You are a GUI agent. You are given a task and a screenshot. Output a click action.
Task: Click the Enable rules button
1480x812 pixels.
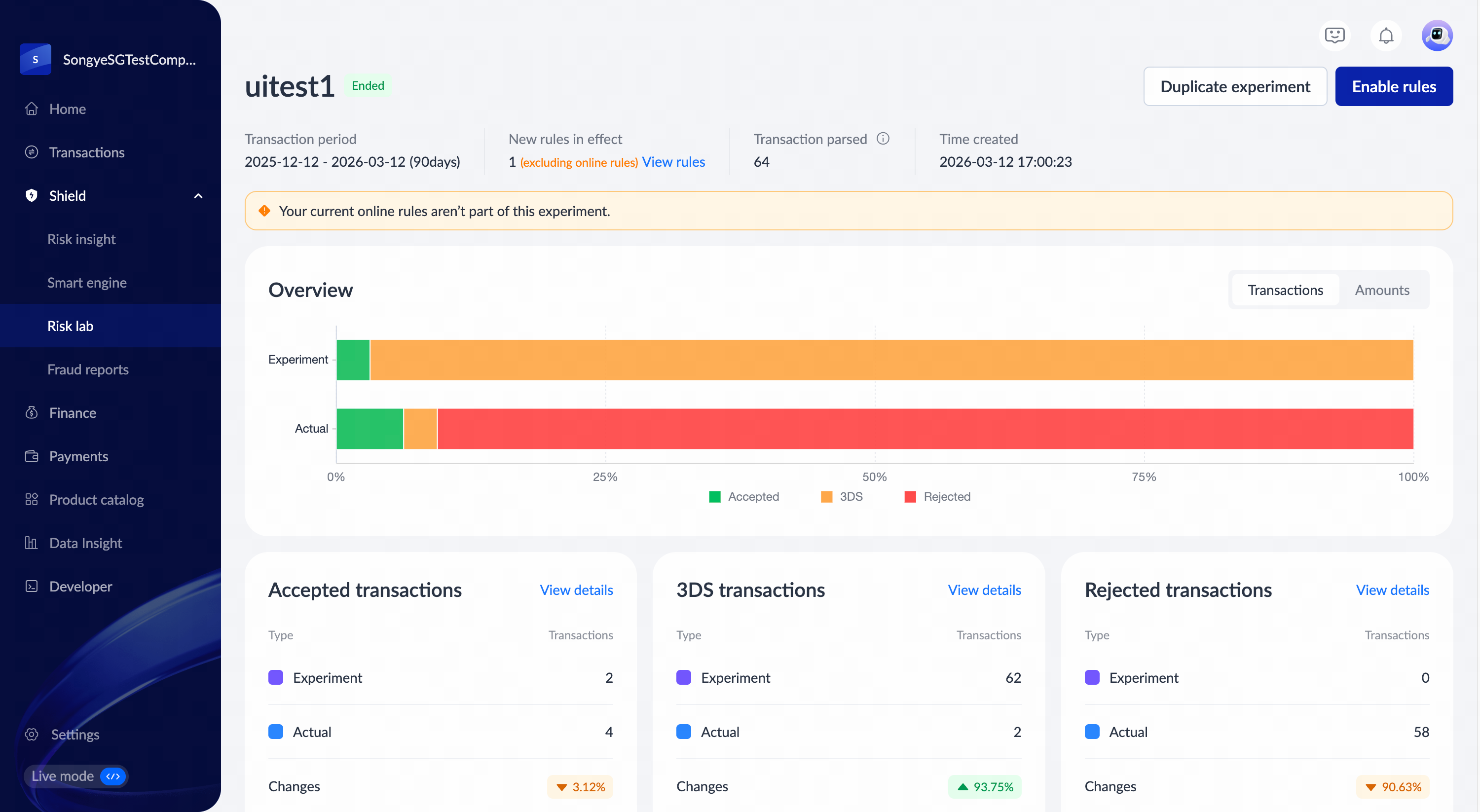(1393, 86)
